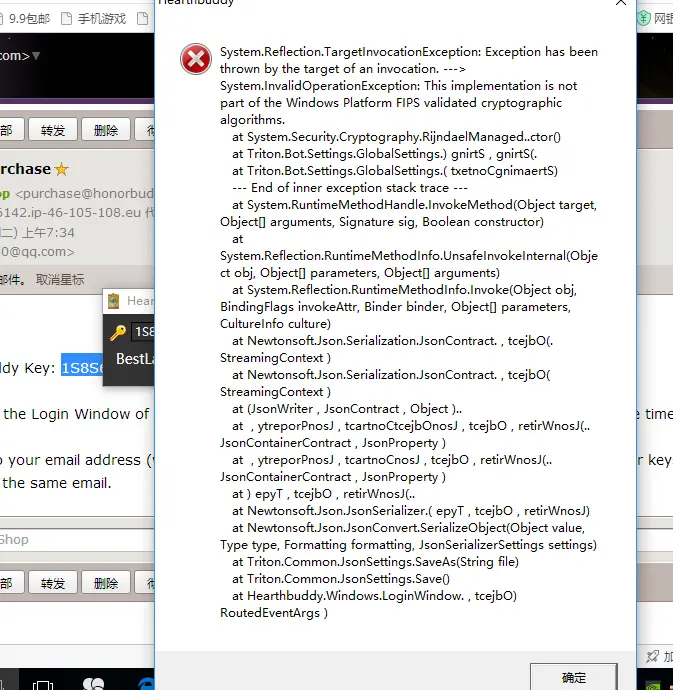Click the page icon beside 手机游戏 bookmark
The width and height of the screenshot is (673, 690).
coord(66,18)
